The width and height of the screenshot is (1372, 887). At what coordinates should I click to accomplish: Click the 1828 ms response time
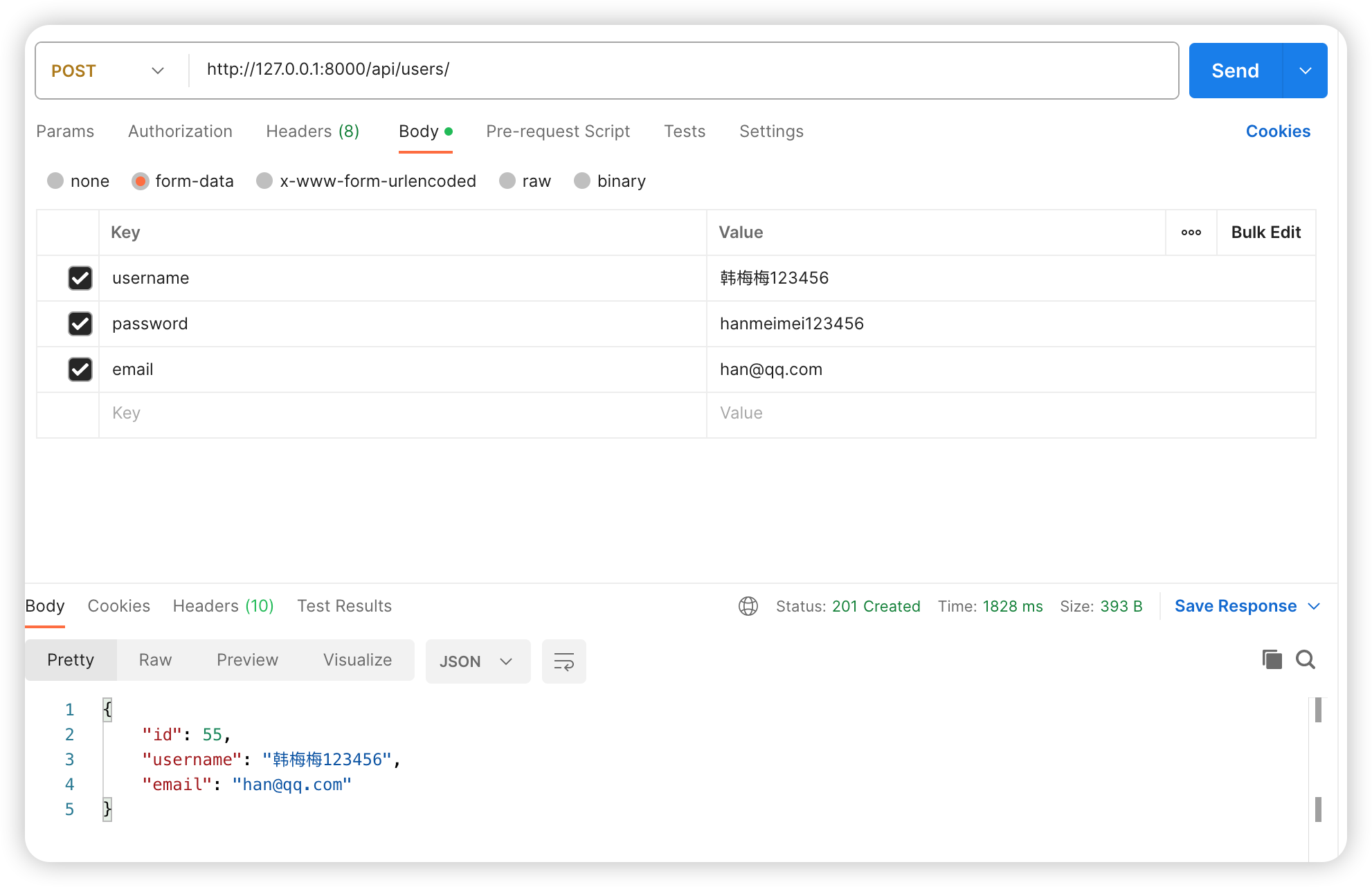pos(1012,606)
